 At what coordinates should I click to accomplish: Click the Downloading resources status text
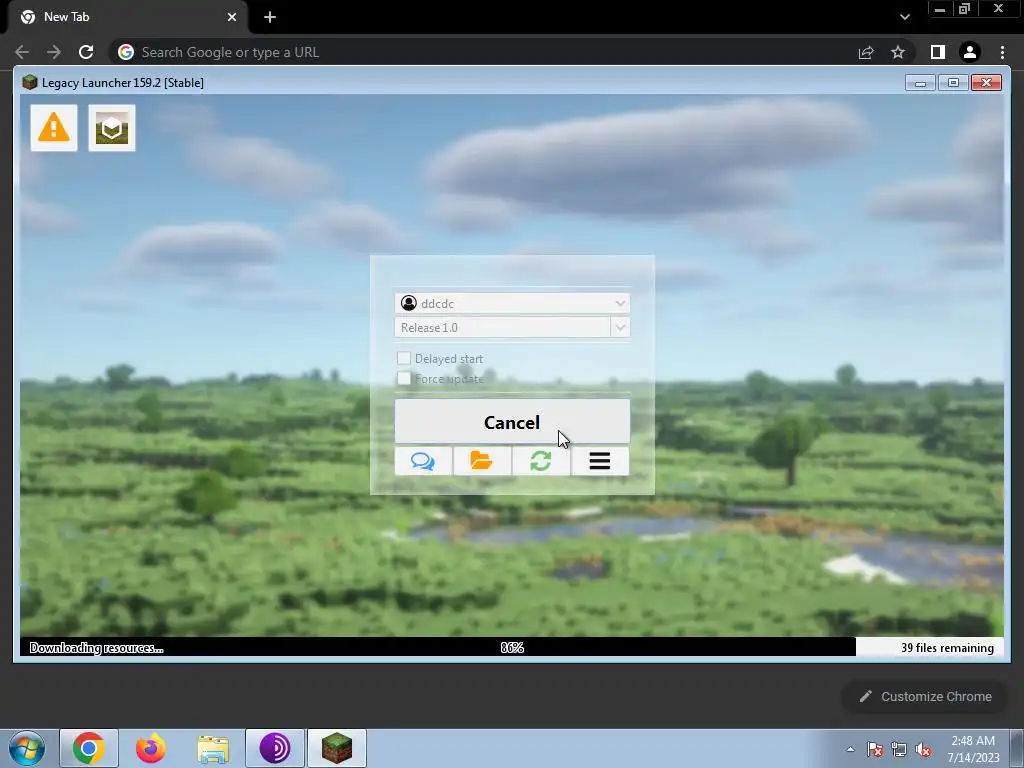pyautogui.click(x=96, y=648)
